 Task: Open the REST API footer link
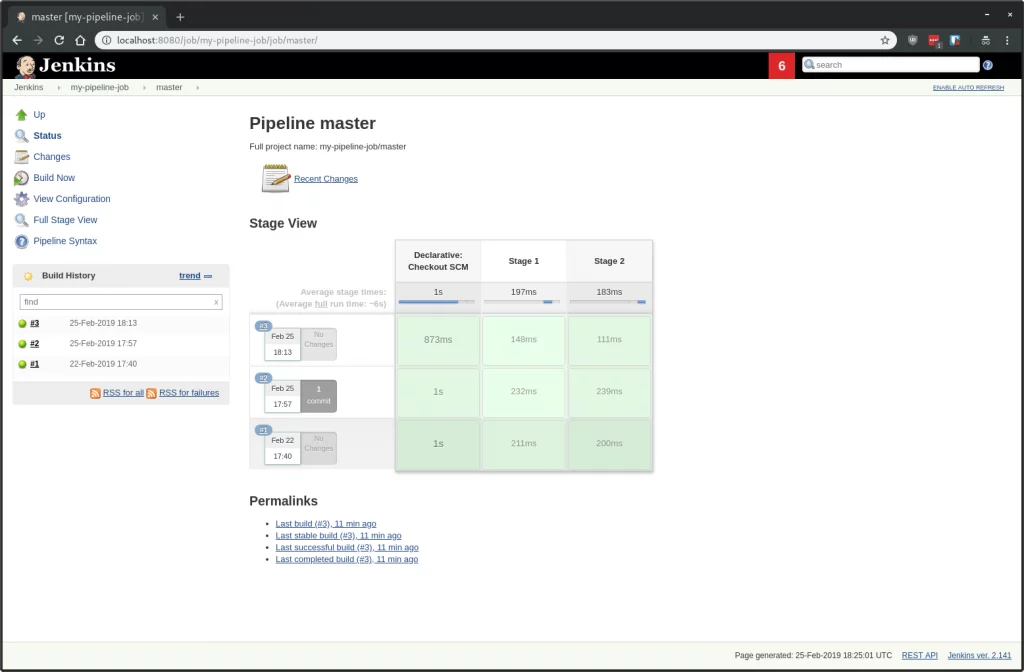point(920,656)
